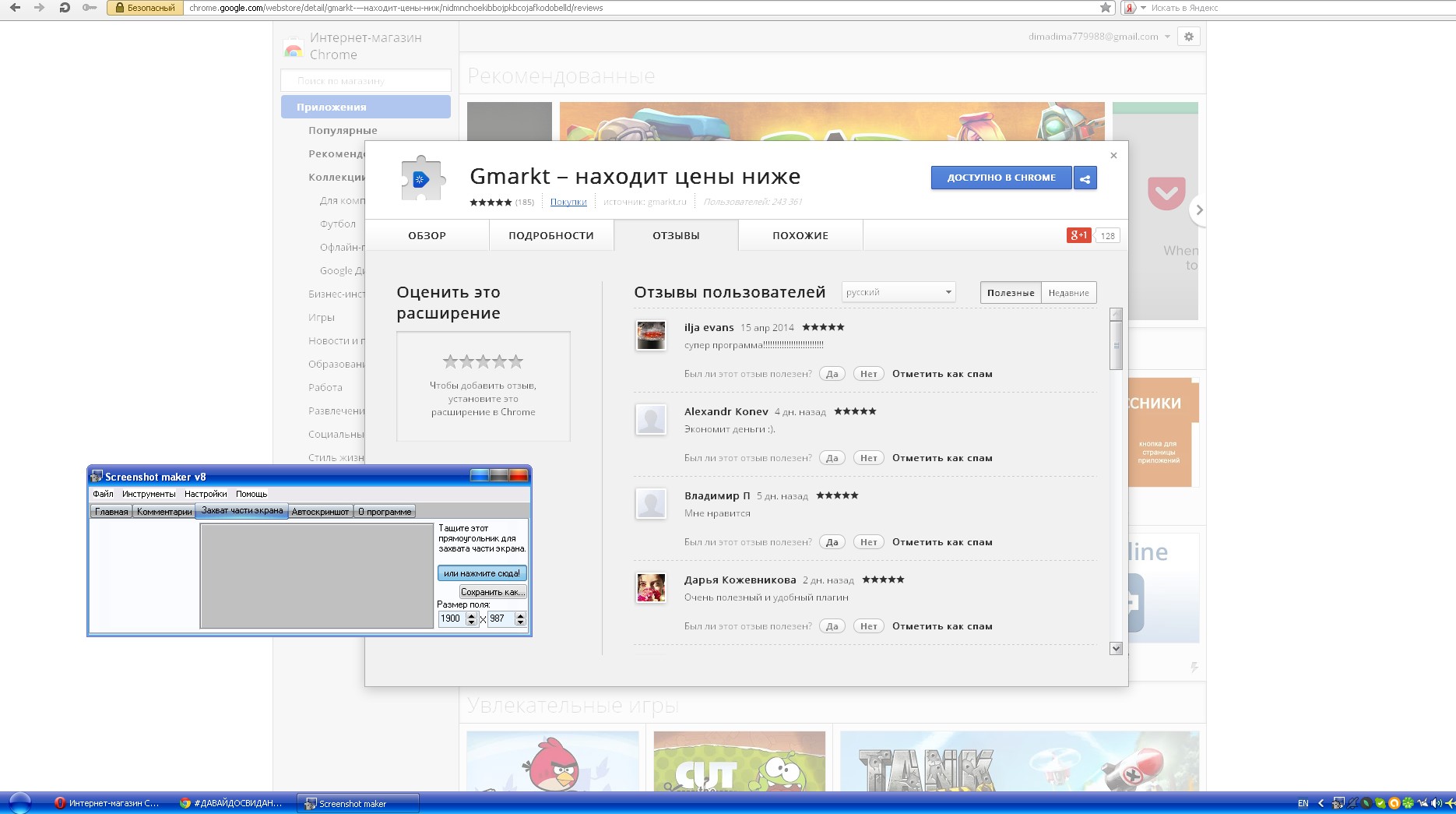Mark Владимир П review as spam
Screen dimensions: 1456x814
[x=942, y=542]
